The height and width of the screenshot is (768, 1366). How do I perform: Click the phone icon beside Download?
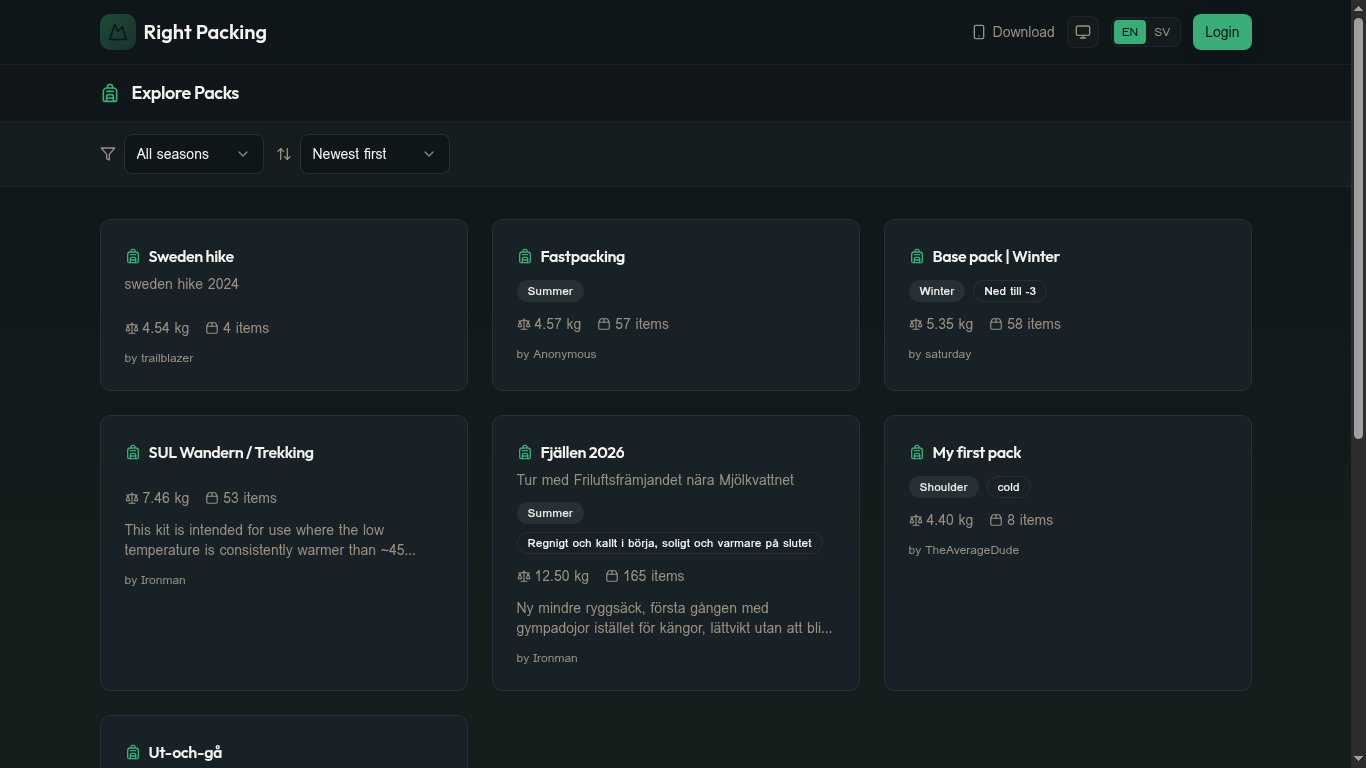979,32
